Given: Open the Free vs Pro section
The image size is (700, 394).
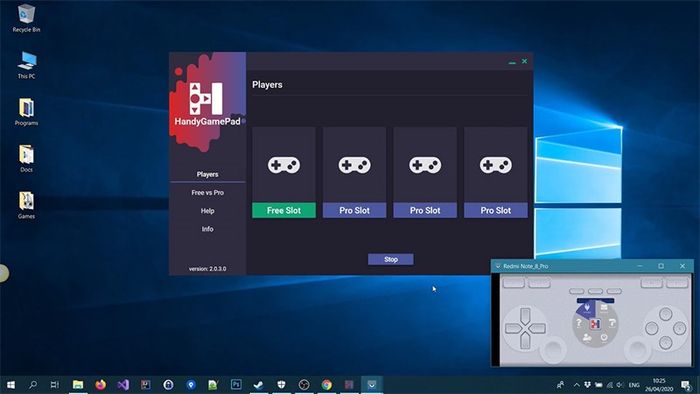Looking at the screenshot, I should pyautogui.click(x=208, y=193).
